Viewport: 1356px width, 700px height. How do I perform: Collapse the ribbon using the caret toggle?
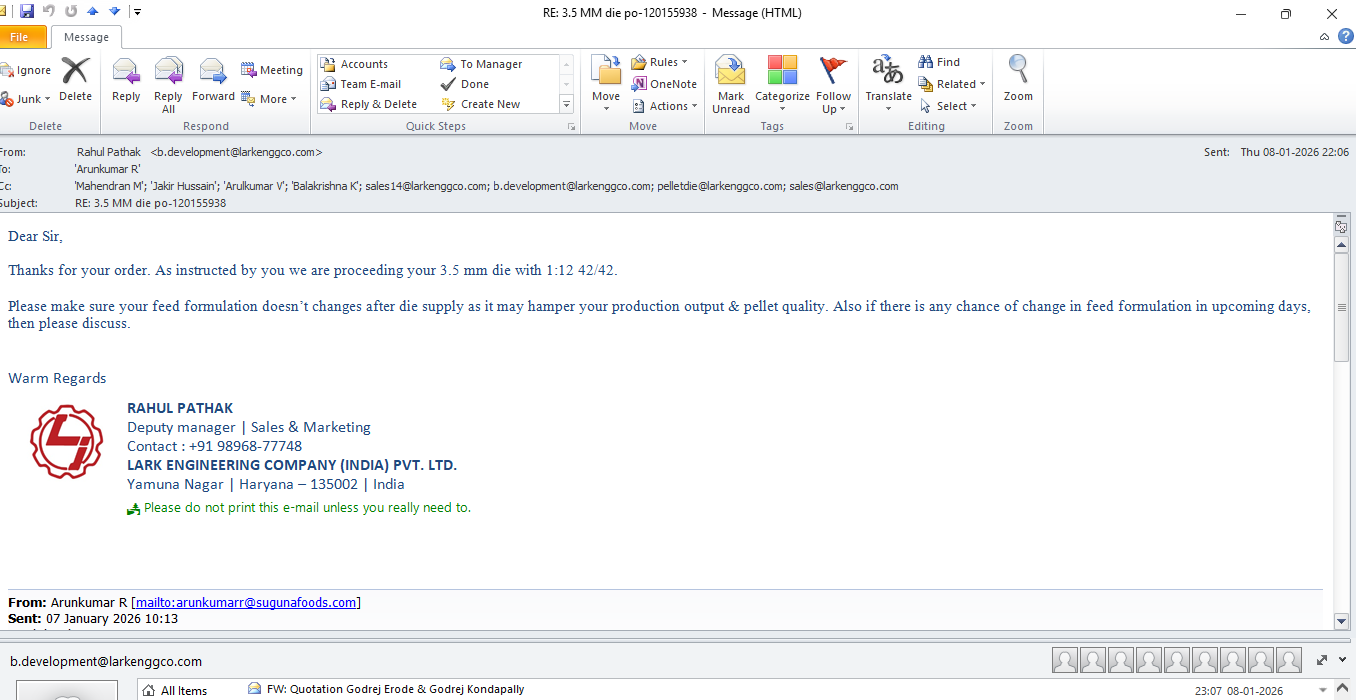[1324, 37]
